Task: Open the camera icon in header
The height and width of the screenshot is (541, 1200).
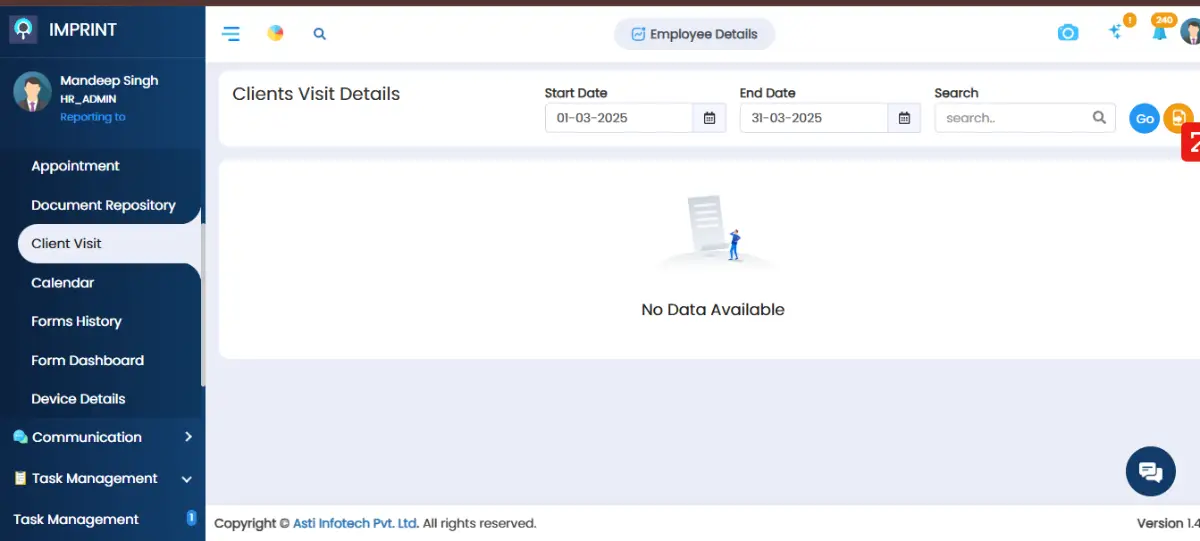Action: click(x=1068, y=33)
